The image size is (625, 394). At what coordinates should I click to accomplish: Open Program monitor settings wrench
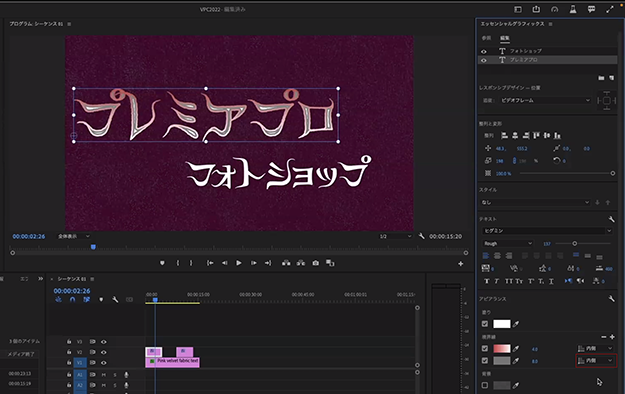[421, 236]
